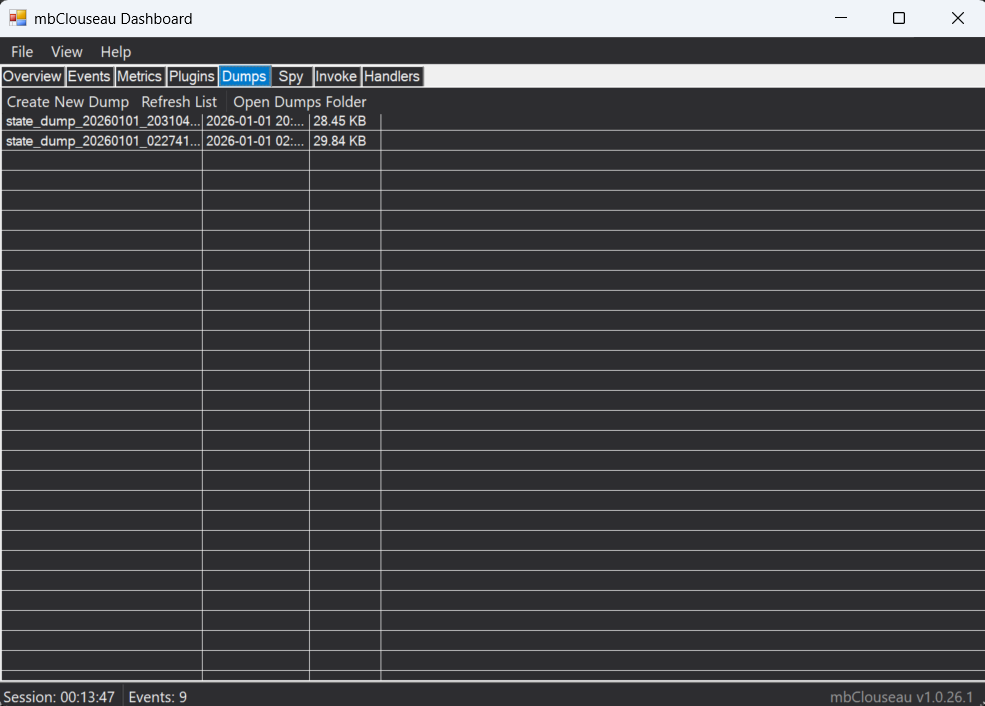This screenshot has width=985, height=706.
Task: Switch to the Invoke tab
Action: point(336,76)
